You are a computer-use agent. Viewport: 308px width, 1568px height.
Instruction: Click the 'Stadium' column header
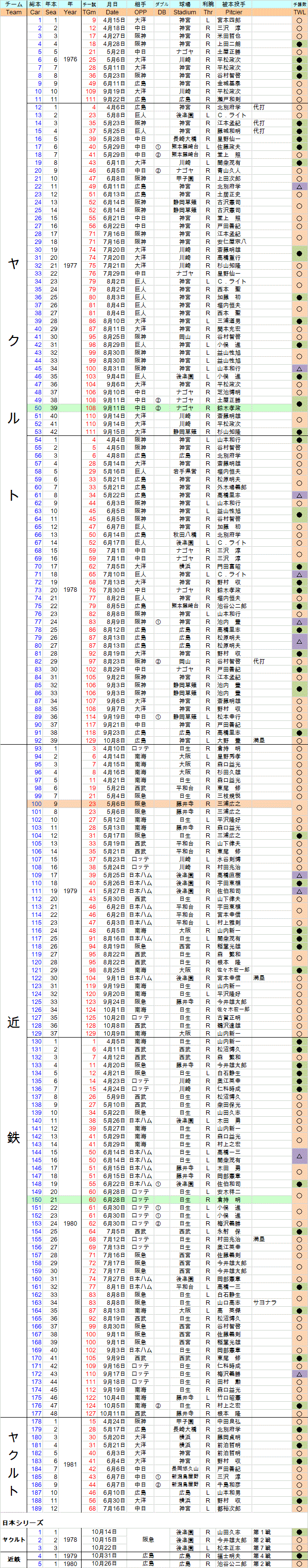[x=184, y=12]
